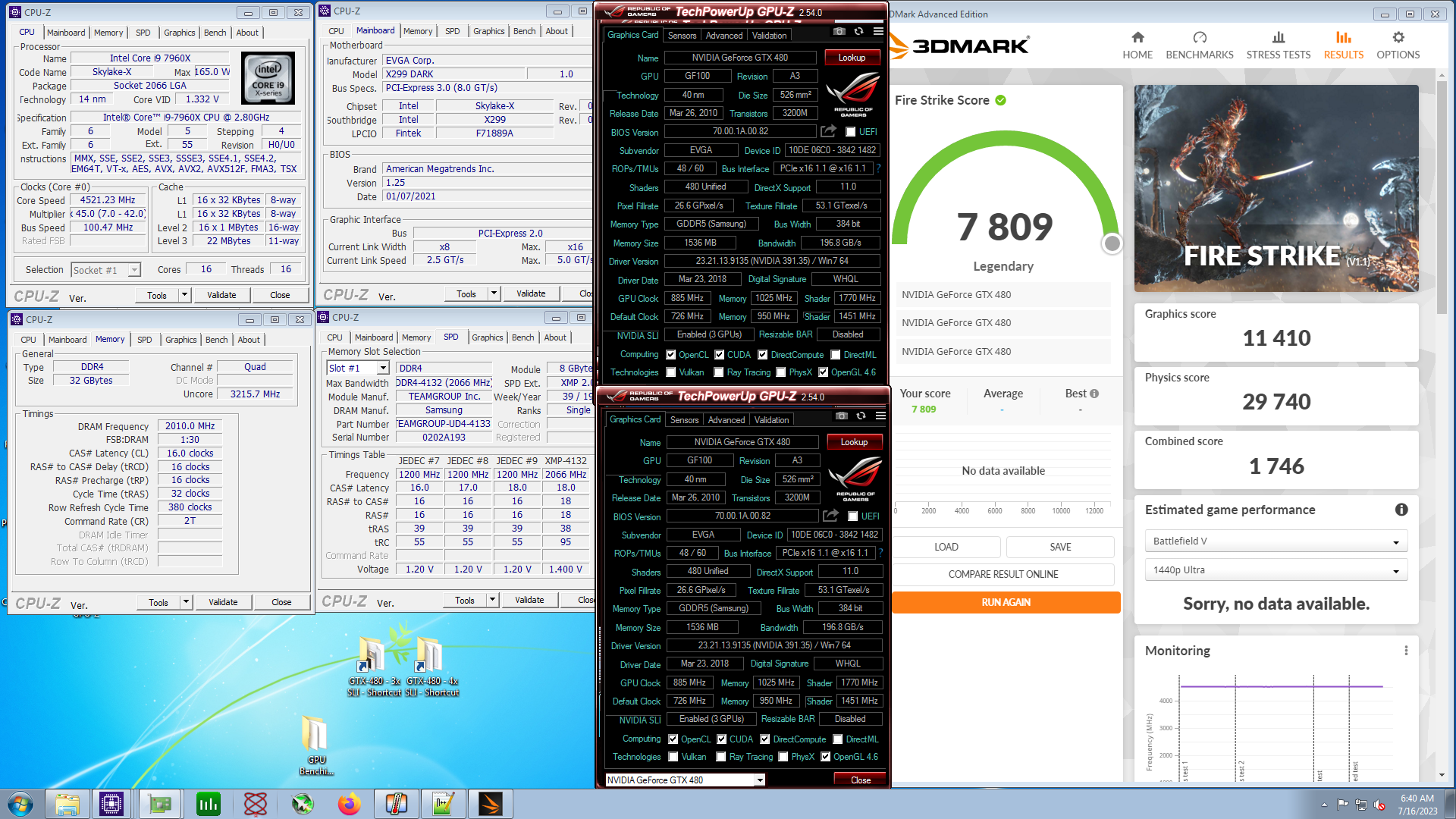
Task: Open Battlefield V game dropdown
Action: point(1276,541)
